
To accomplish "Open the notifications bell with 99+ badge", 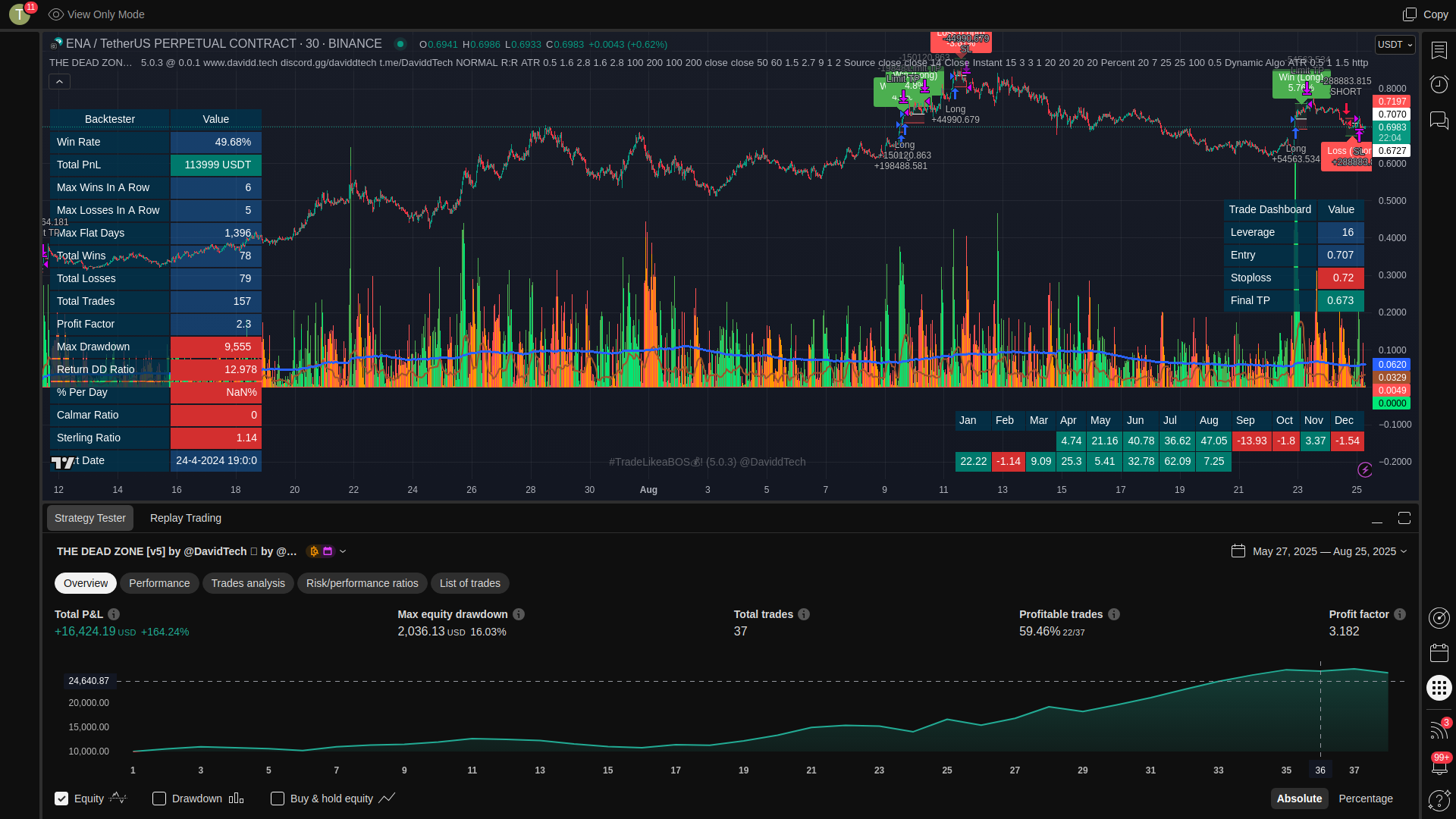I will [x=1439, y=765].
